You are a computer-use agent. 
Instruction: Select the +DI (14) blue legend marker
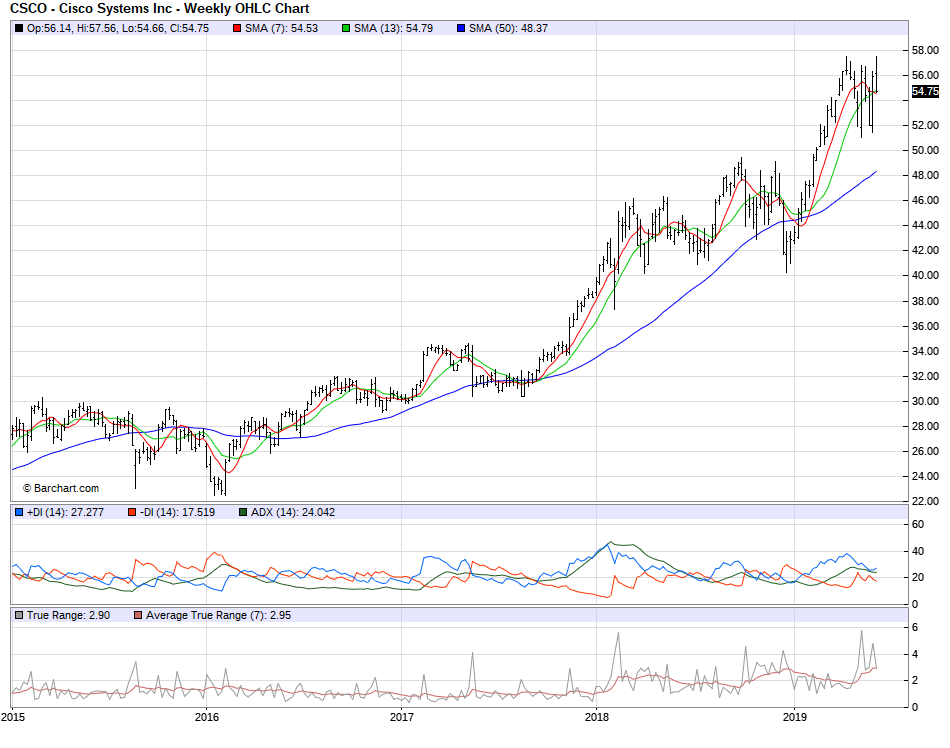pos(19,512)
